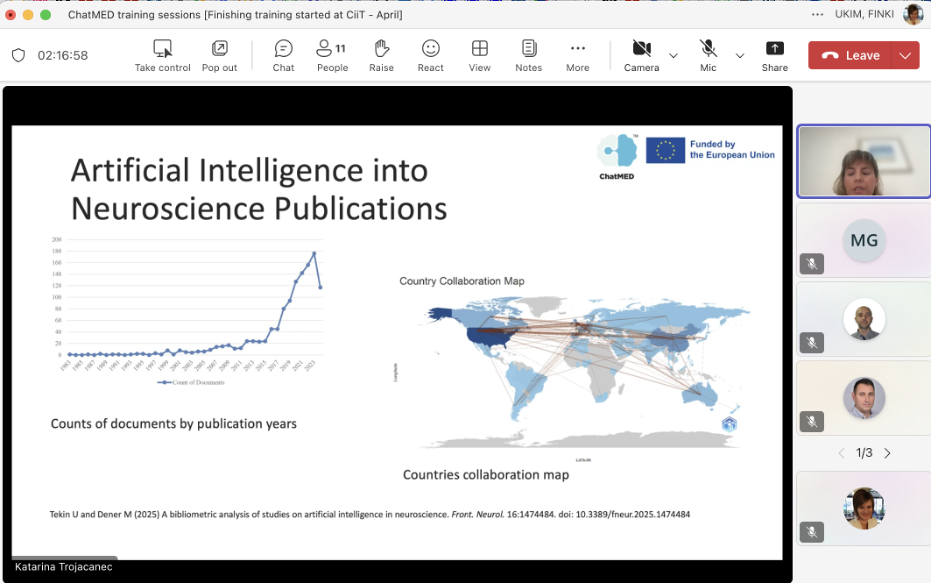This screenshot has height=584, width=932.
Task: Select the MG participant tile
Action: coord(864,242)
